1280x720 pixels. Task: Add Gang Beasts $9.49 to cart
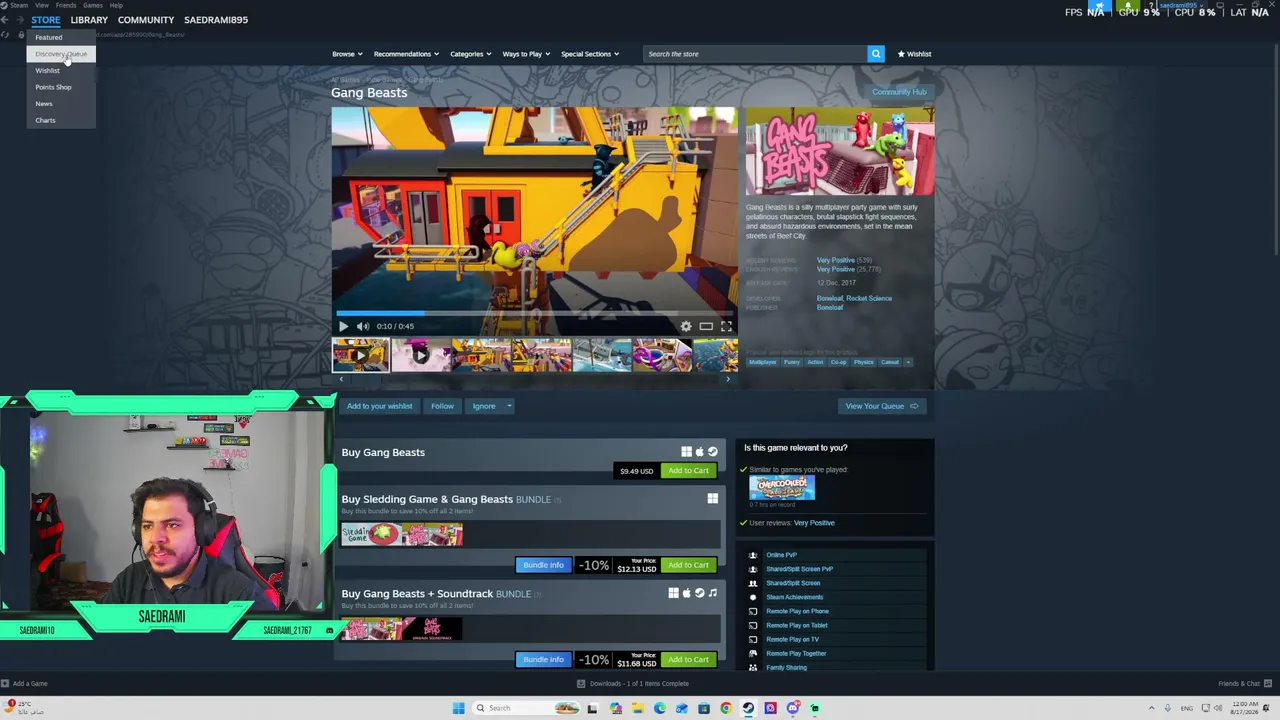click(688, 471)
